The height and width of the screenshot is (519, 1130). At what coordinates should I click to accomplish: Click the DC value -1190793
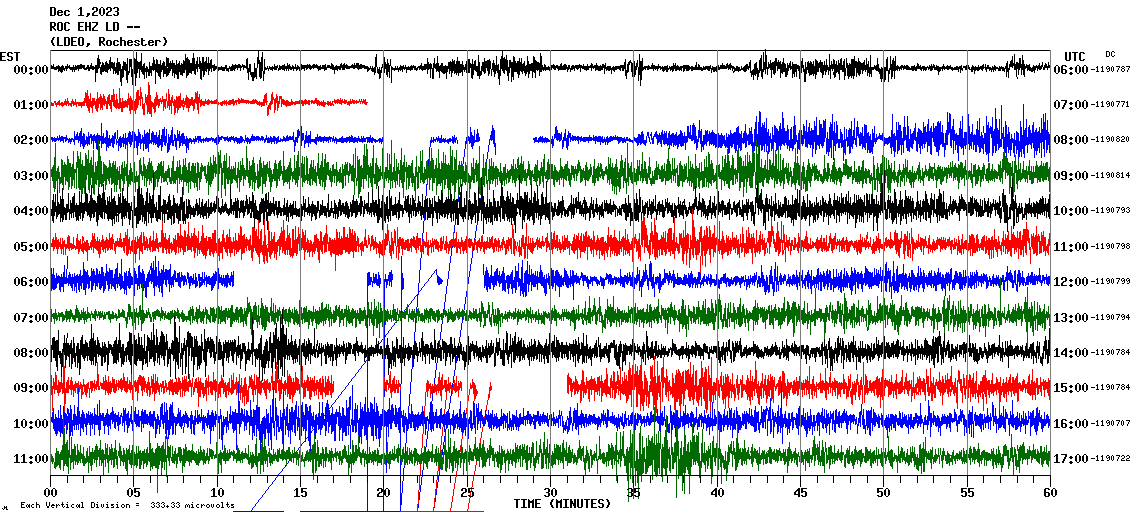point(1109,210)
